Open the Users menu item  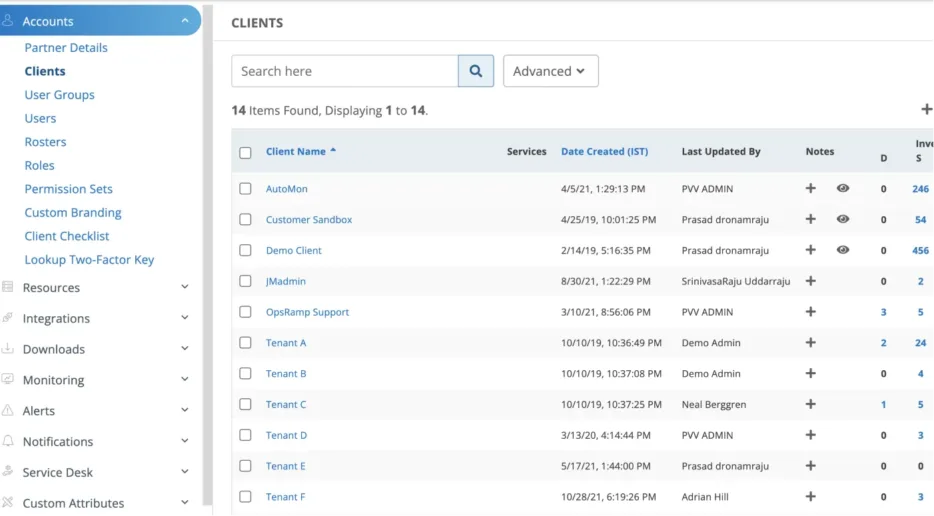(x=41, y=118)
